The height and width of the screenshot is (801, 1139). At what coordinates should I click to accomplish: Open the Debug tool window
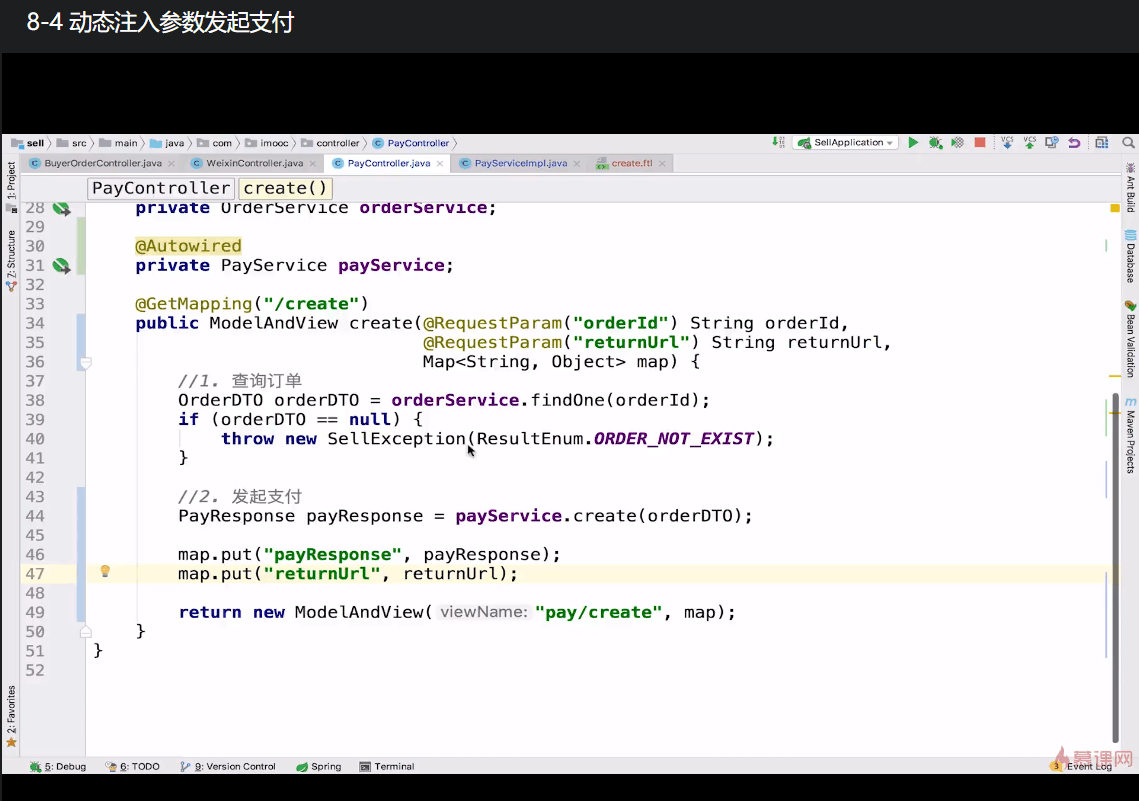pos(58,766)
